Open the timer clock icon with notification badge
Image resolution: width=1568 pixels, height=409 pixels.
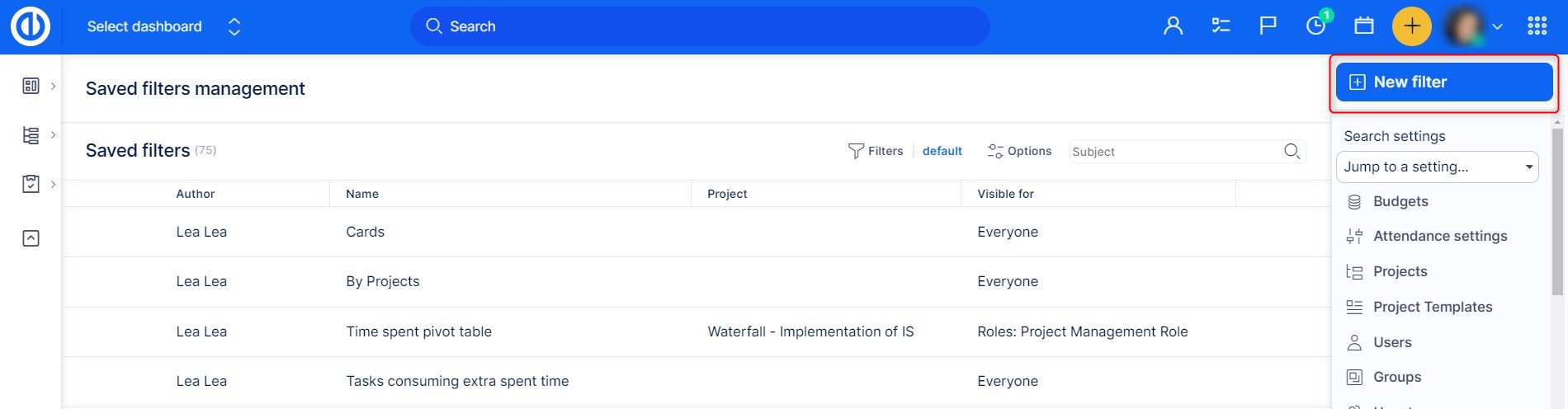click(1316, 26)
